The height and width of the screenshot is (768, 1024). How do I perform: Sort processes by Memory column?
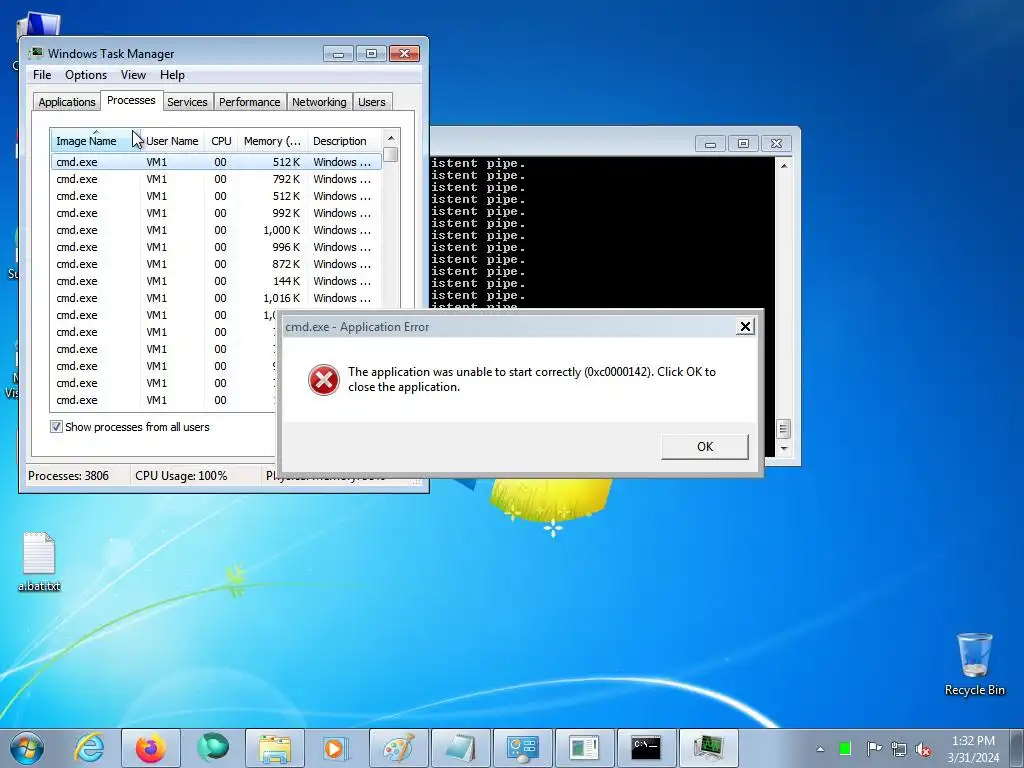point(272,141)
